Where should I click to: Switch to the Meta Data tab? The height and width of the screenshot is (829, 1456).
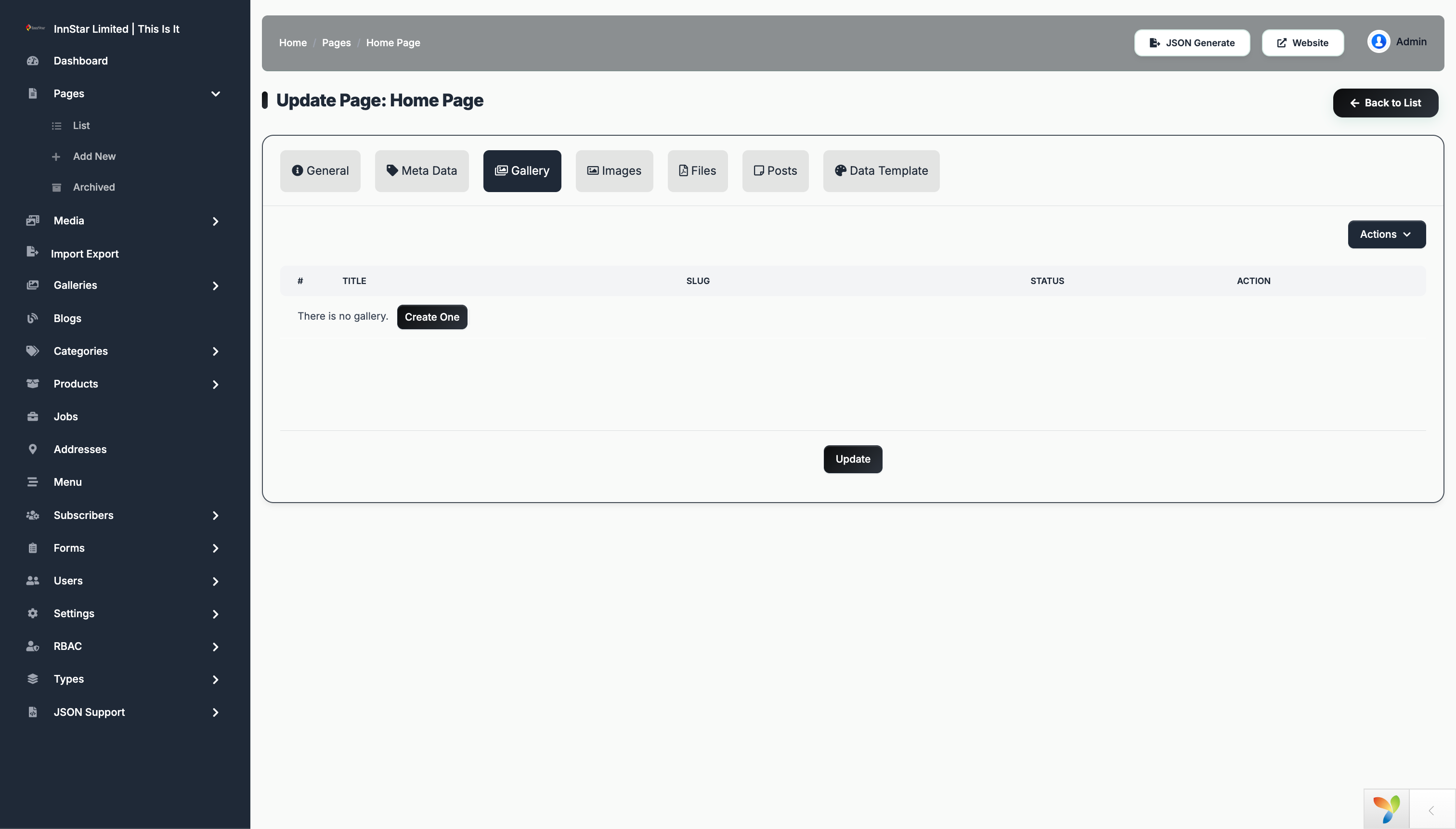point(421,171)
